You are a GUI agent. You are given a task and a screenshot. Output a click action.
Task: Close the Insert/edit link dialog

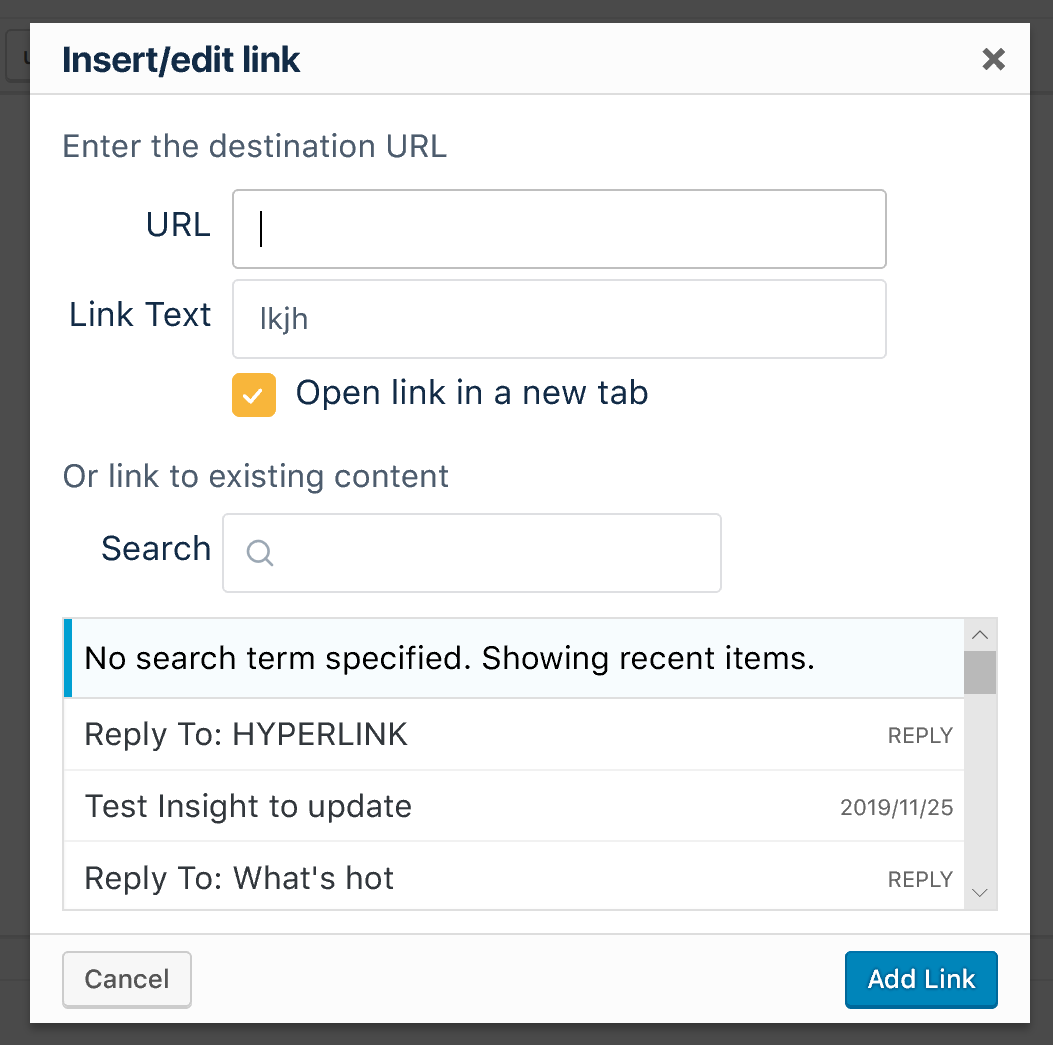tap(993, 59)
